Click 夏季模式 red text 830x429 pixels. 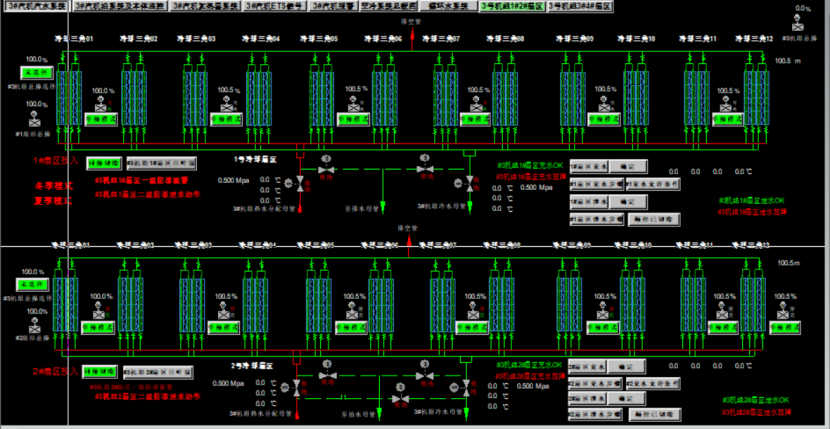[53, 202]
